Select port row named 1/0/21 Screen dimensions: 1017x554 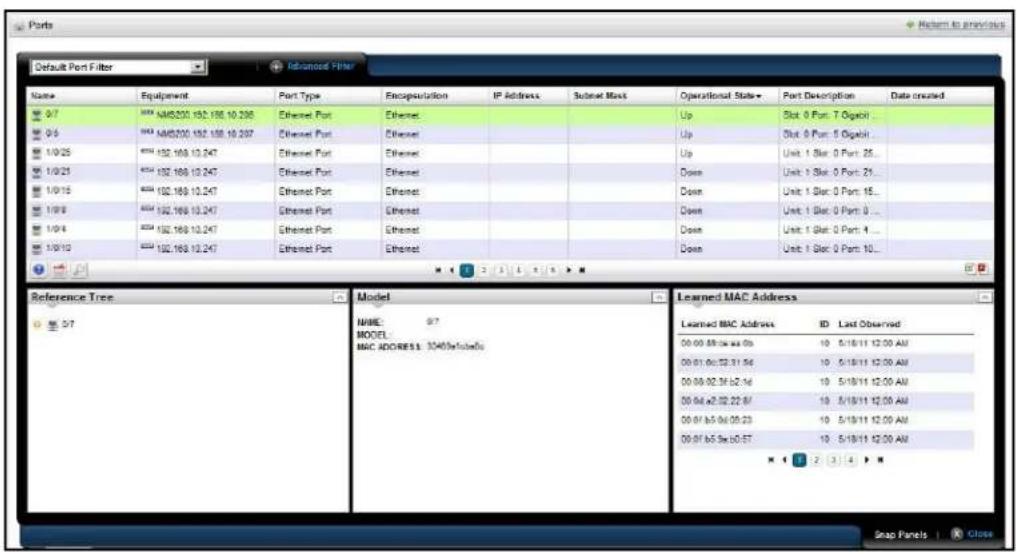tap(510, 173)
